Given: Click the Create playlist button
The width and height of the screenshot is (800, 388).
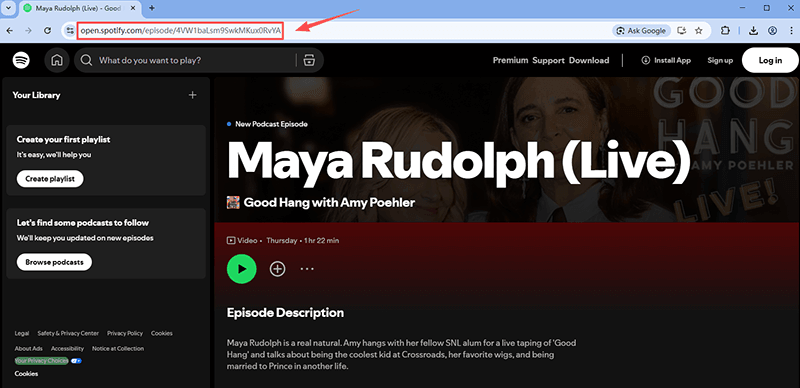Looking at the screenshot, I should point(50,179).
